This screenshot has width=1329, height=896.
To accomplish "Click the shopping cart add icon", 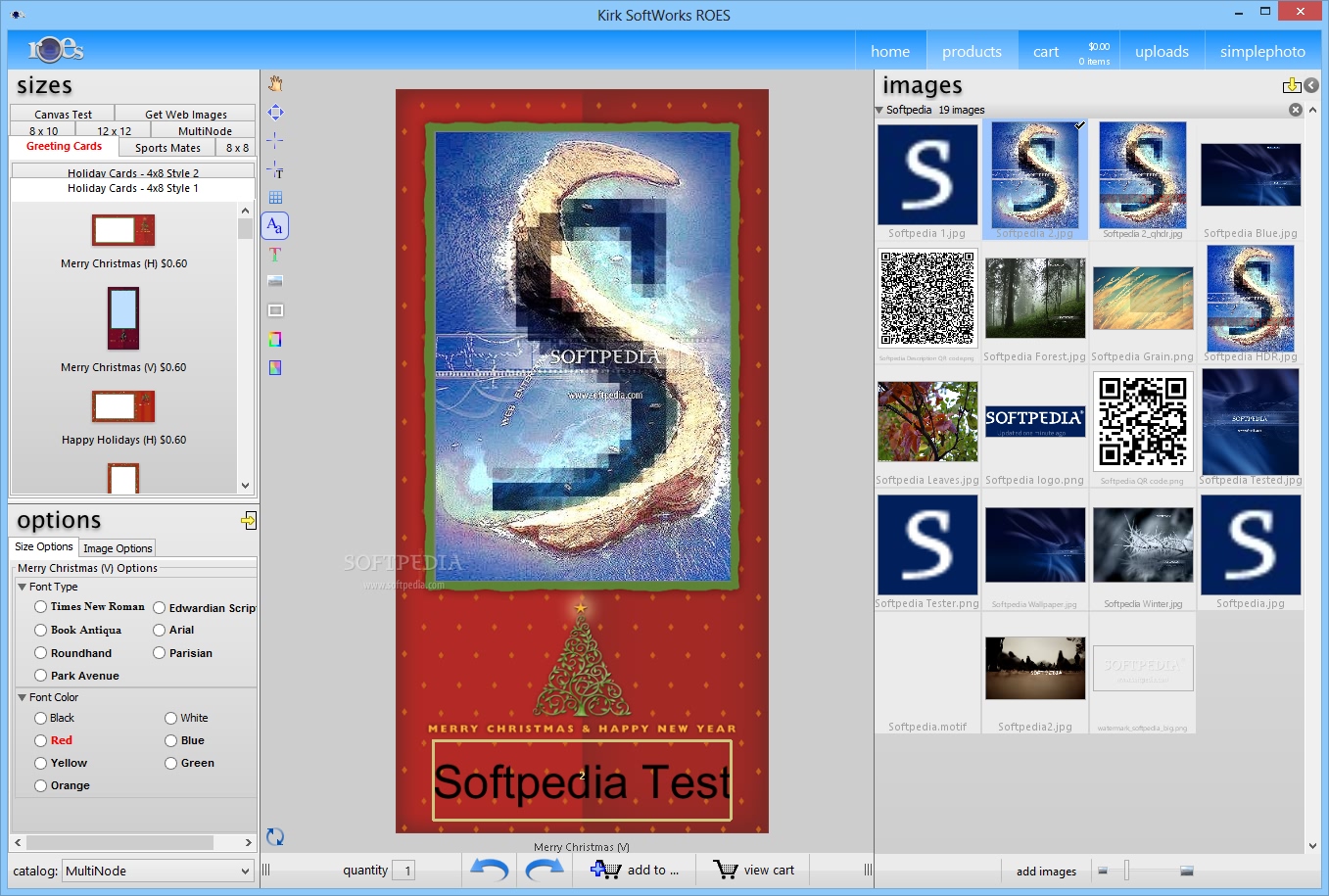I will [x=605, y=870].
